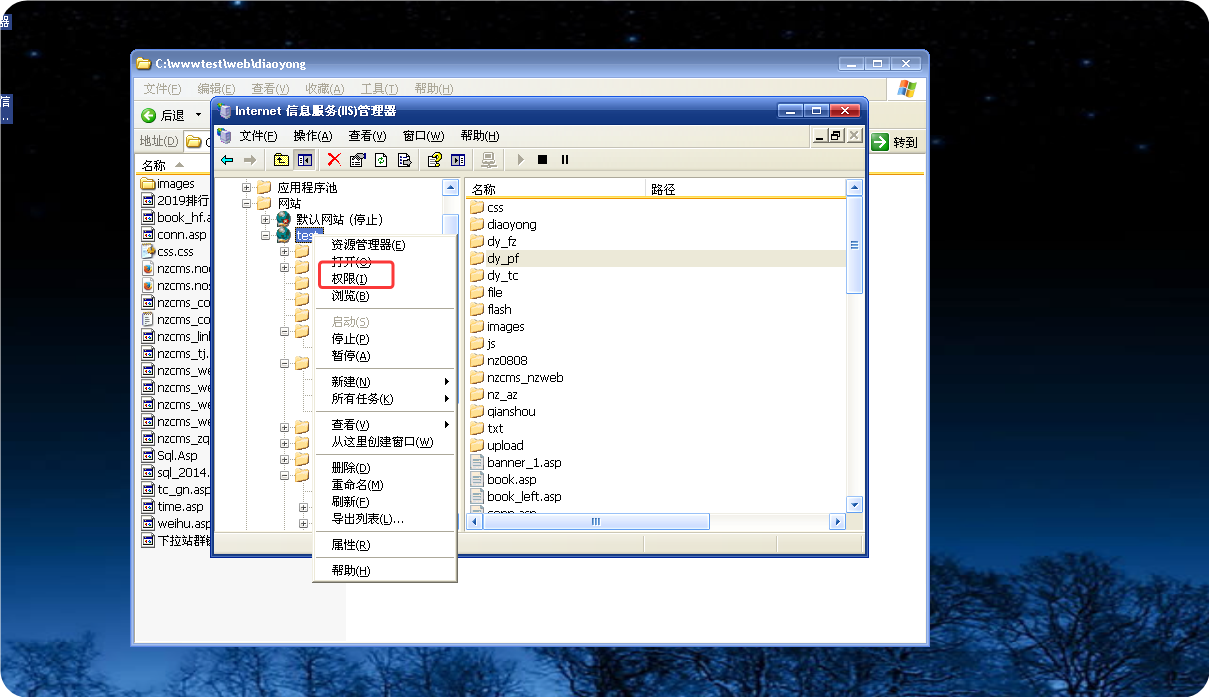Toggle the Show/Hide console tree icon
This screenshot has height=697, width=1209.
pos(304,160)
